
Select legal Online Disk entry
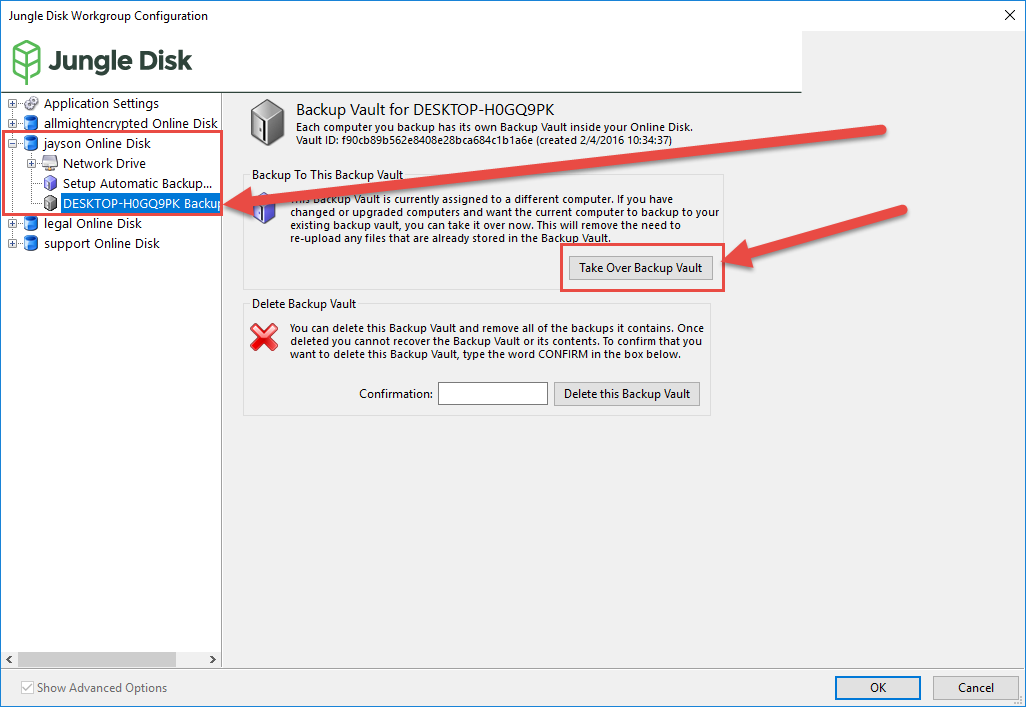92,223
